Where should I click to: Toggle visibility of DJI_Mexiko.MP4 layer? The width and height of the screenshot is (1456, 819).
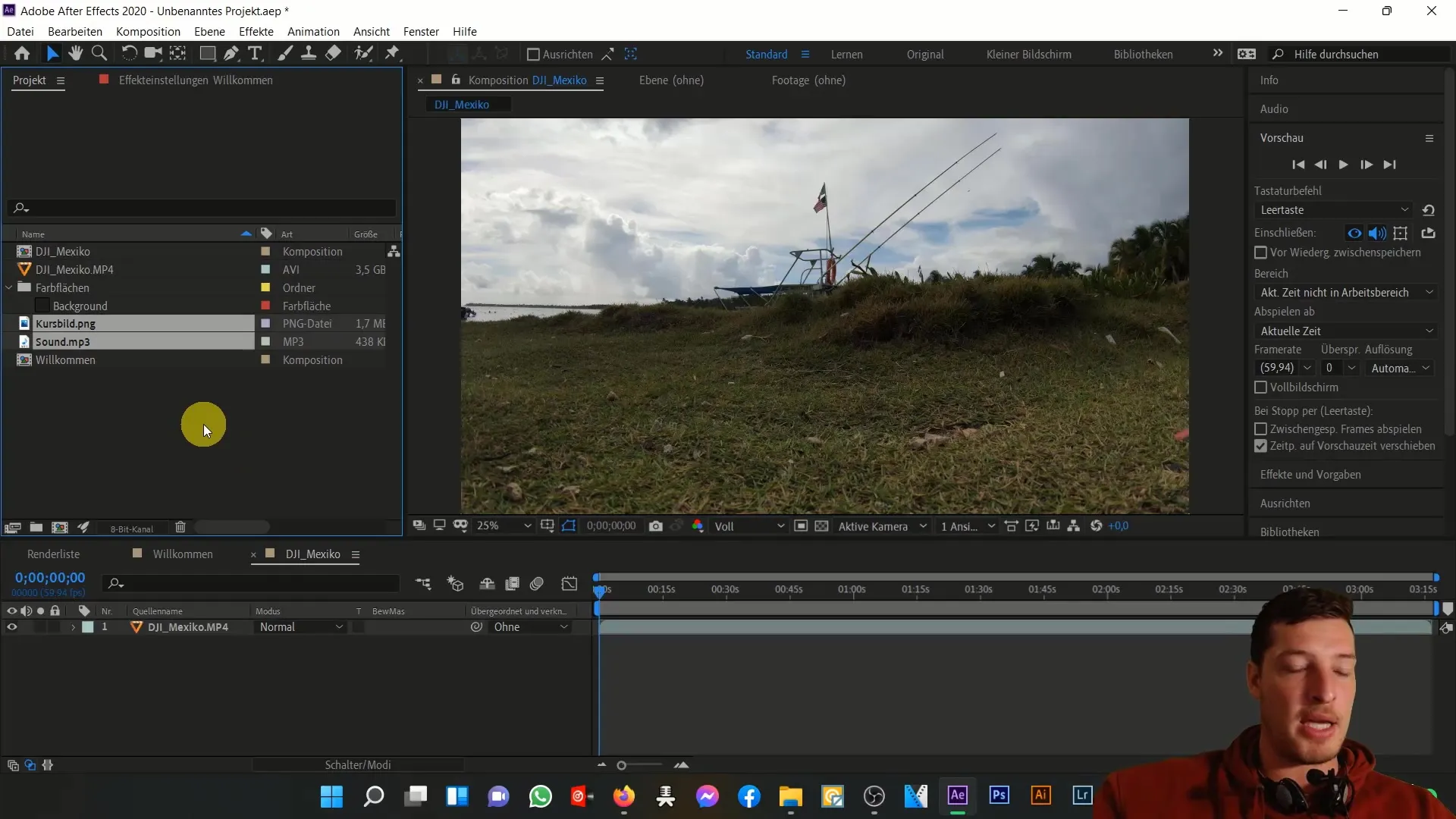[x=11, y=627]
